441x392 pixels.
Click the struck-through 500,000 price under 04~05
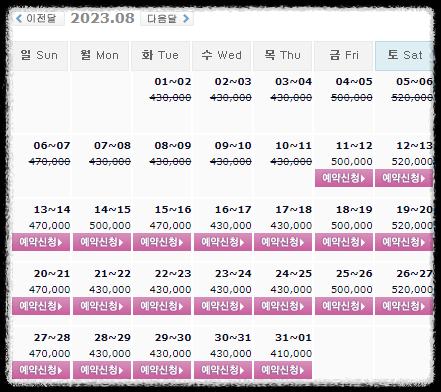(x=352, y=98)
